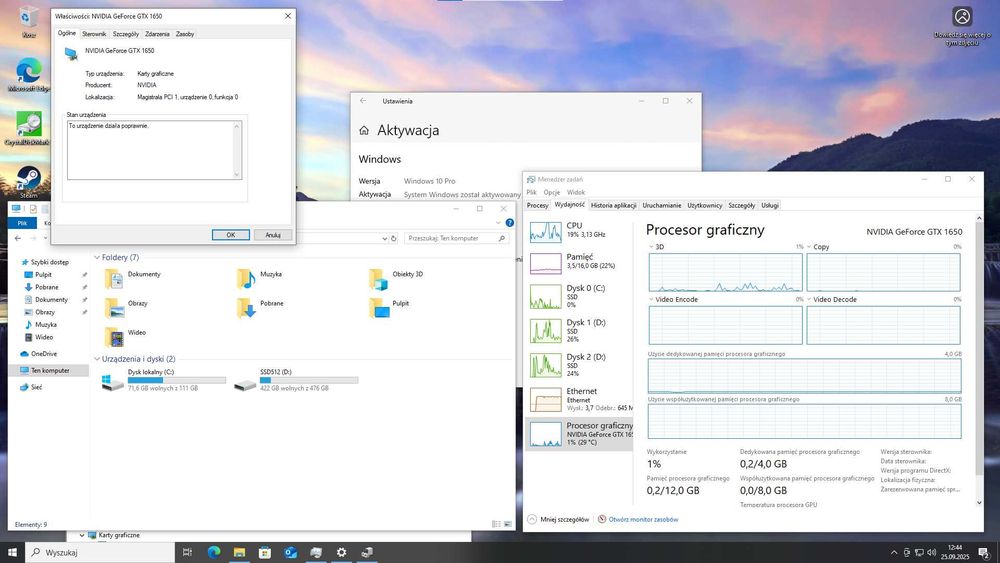Select the SSD512 (D:) drive icon
The image size is (1000, 563).
(x=245, y=384)
